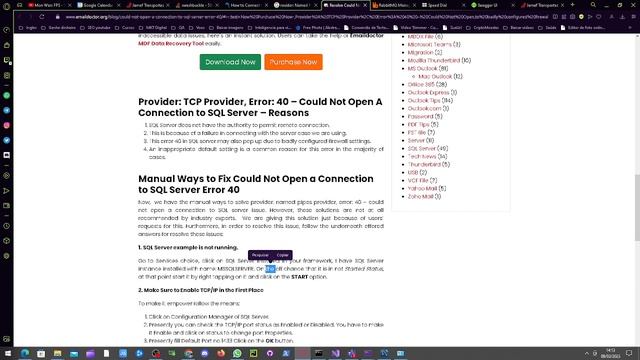Click the page vertical scrollbar thumb
Viewport: 640px width, 360px height.
(637, 207)
